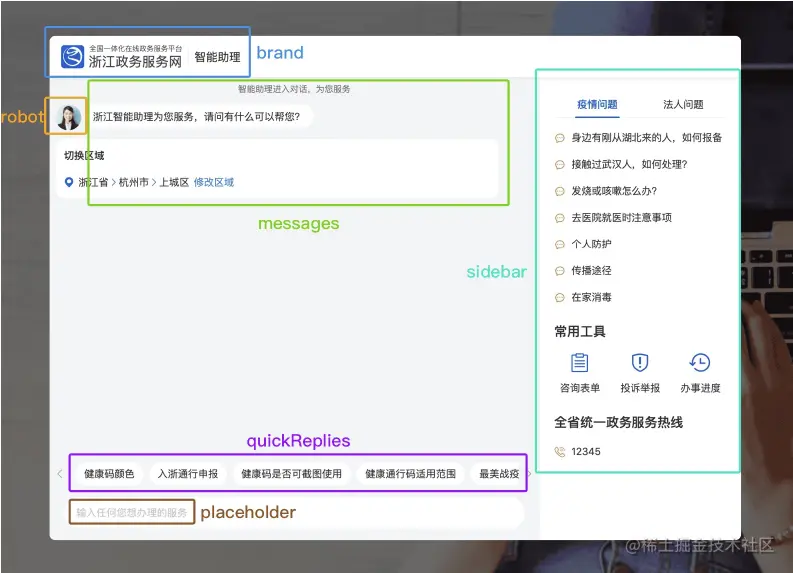Open the 在家消毒 question

click(591, 297)
